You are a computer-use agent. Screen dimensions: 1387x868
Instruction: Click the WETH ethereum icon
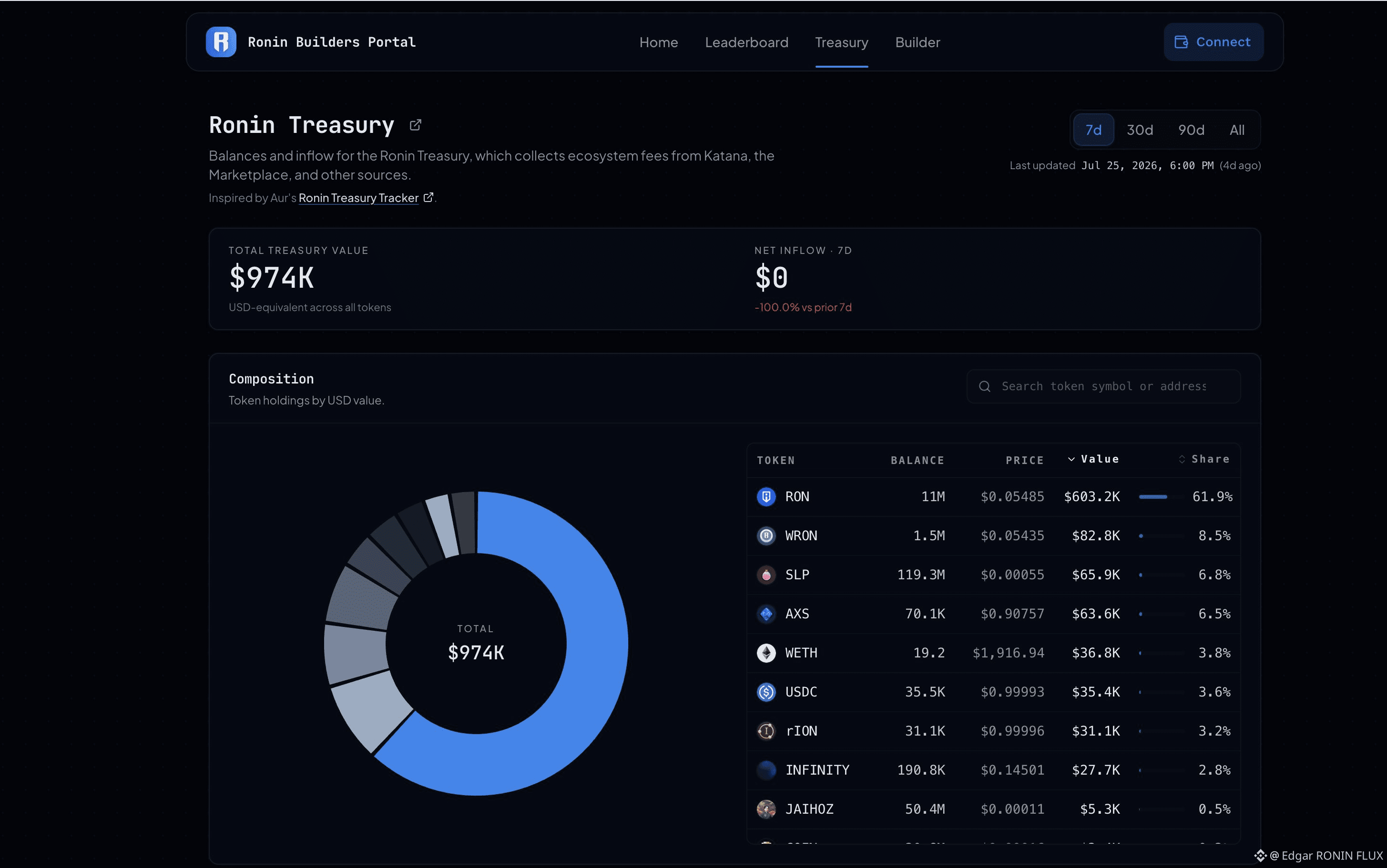[766, 653]
